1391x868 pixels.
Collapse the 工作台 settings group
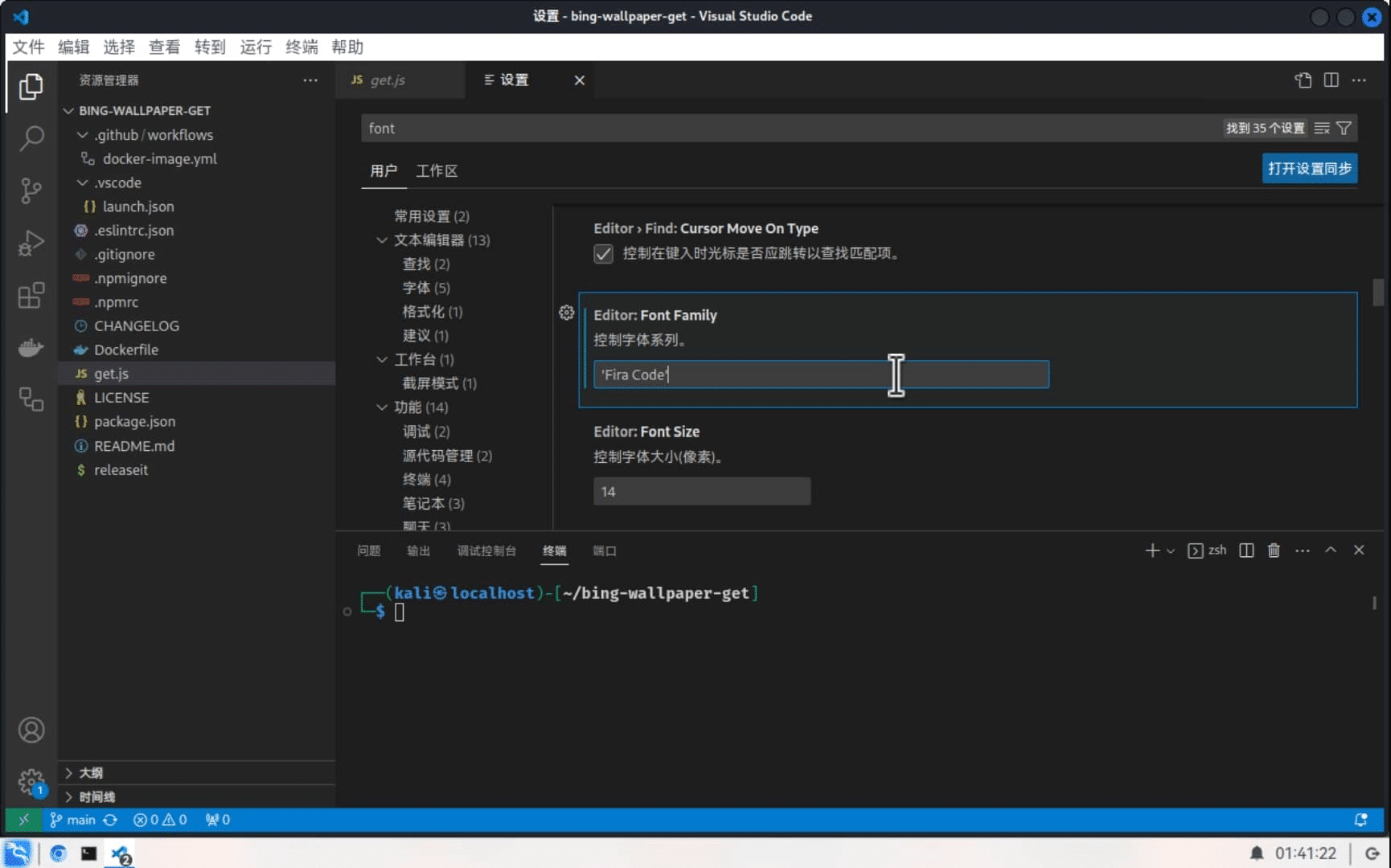382,359
